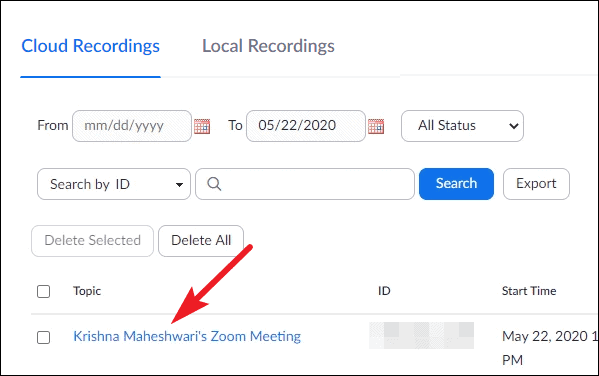
Task: Click the Delete Selected button
Action: click(92, 241)
